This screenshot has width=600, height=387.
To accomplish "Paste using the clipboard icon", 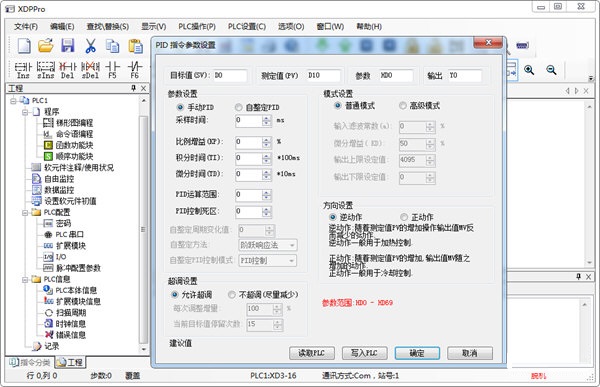I will pyautogui.click(x=135, y=46).
